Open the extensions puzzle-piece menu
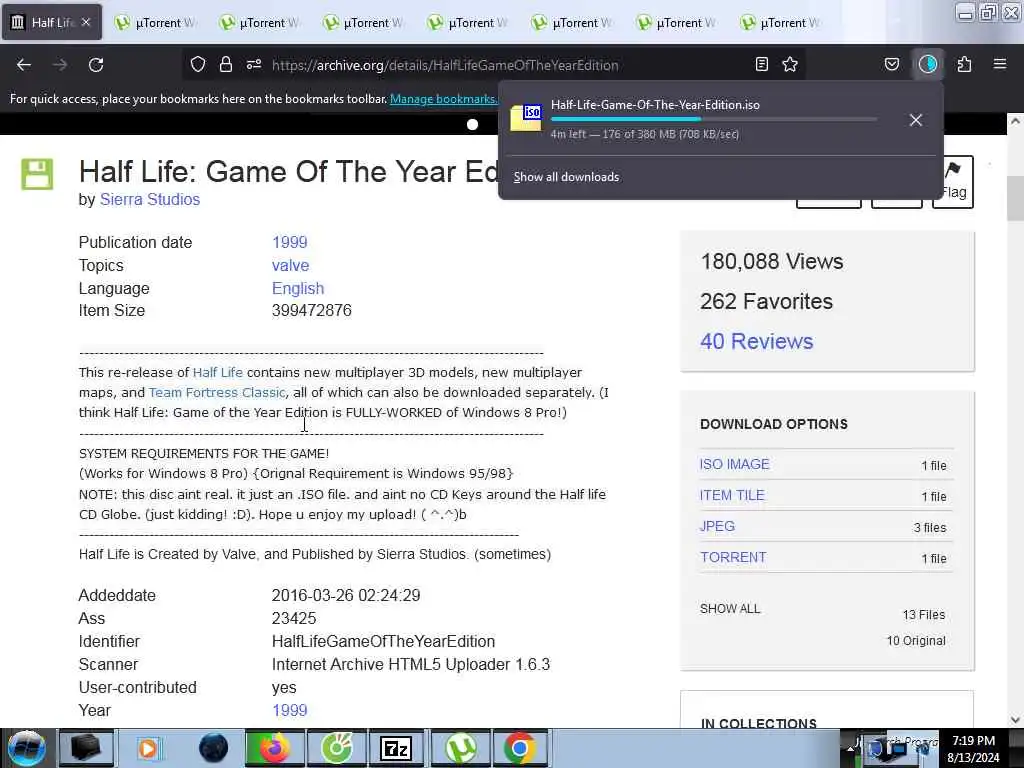 [965, 65]
